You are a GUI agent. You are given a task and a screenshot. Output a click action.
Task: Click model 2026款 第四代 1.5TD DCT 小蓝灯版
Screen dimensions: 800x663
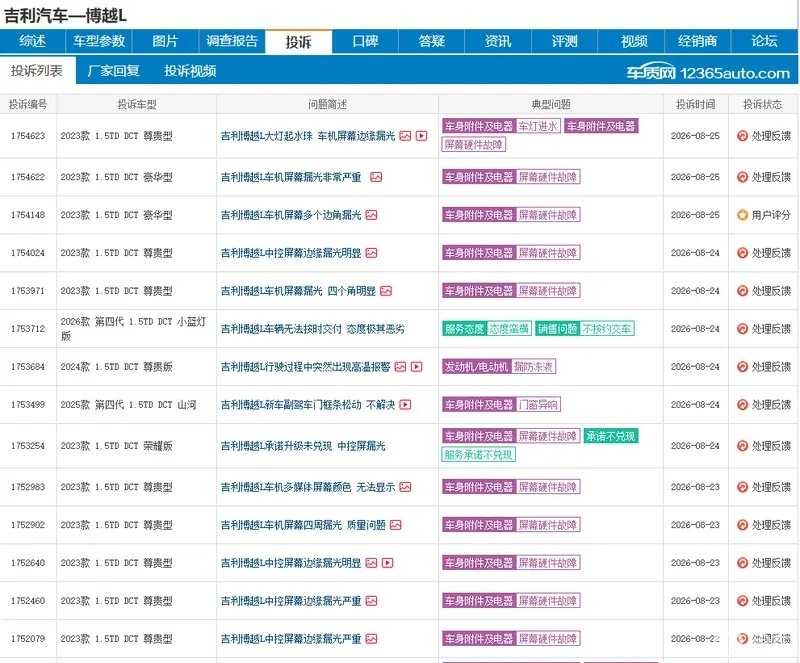133,329
